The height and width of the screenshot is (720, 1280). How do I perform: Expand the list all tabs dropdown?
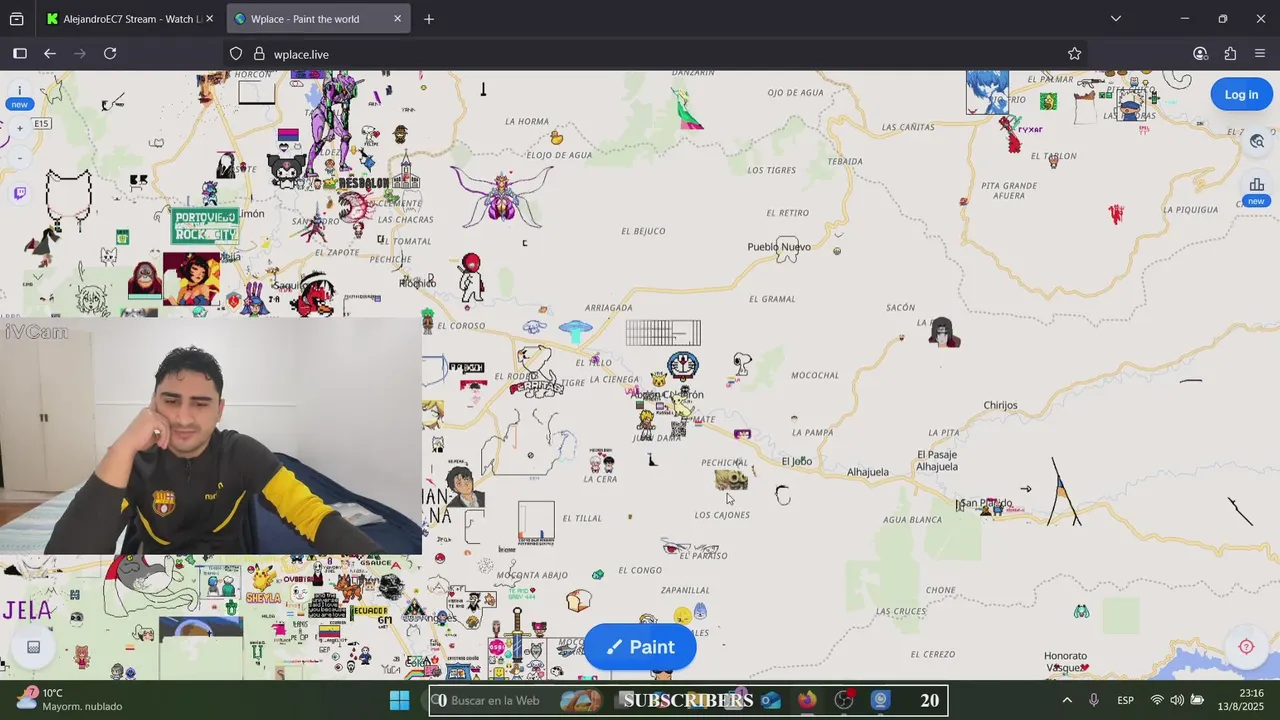tap(1116, 18)
